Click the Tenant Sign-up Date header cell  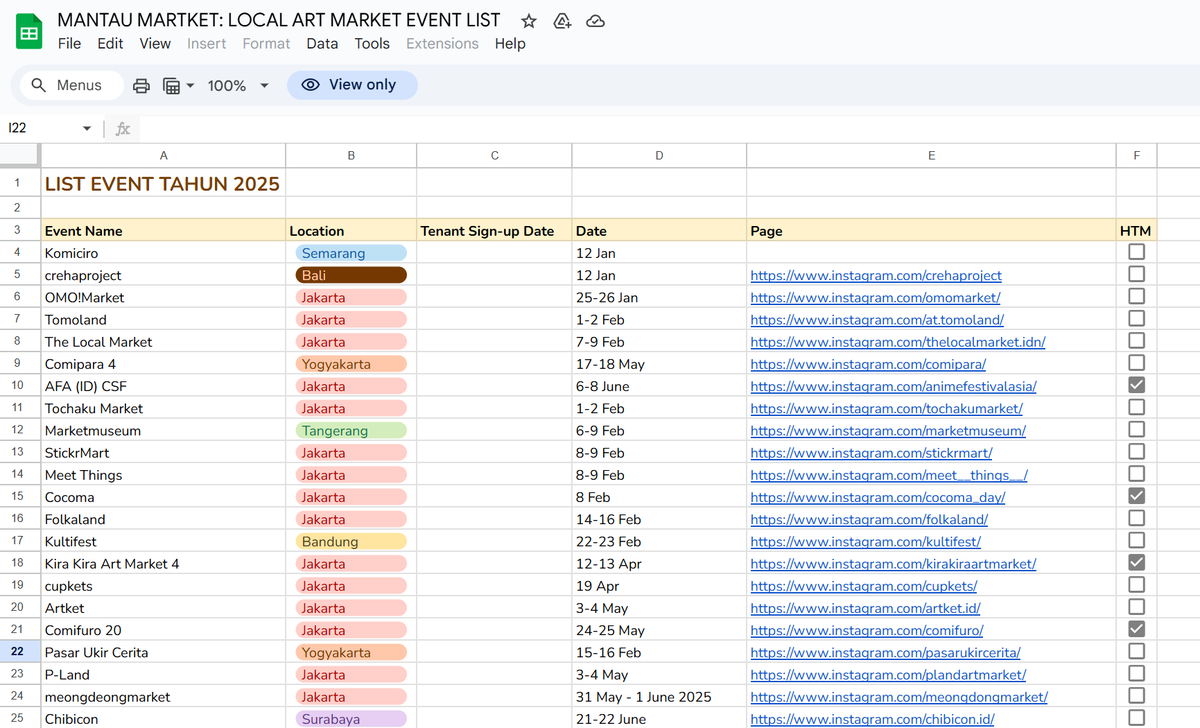tap(494, 231)
